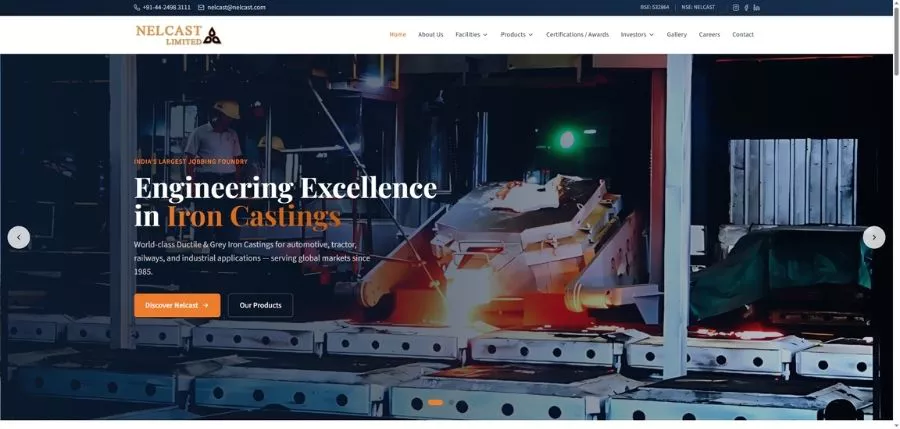Image resolution: width=900 pixels, height=429 pixels.
Task: Open the Contact page
Action: (743, 34)
